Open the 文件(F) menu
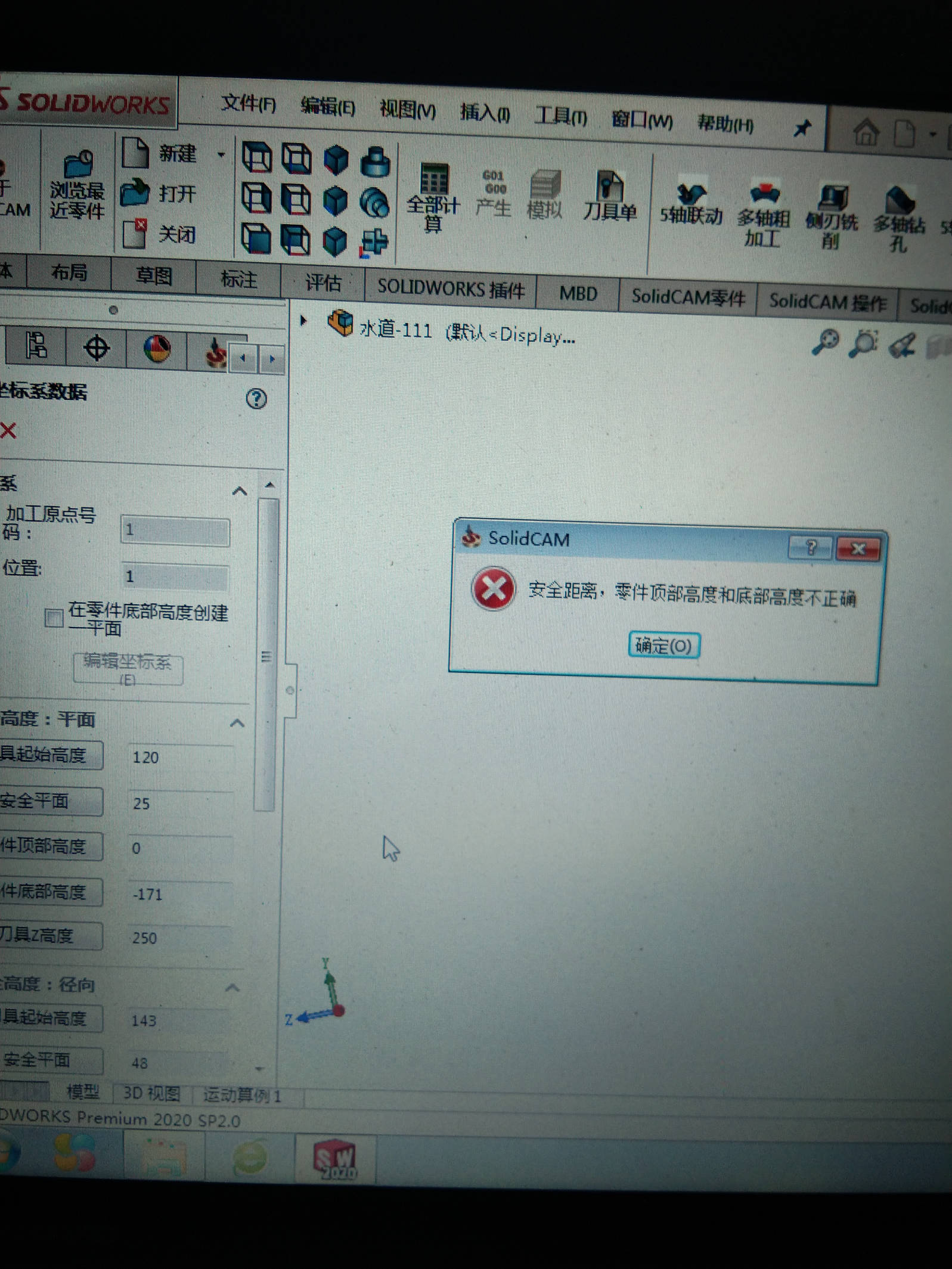952x1269 pixels. point(248,104)
